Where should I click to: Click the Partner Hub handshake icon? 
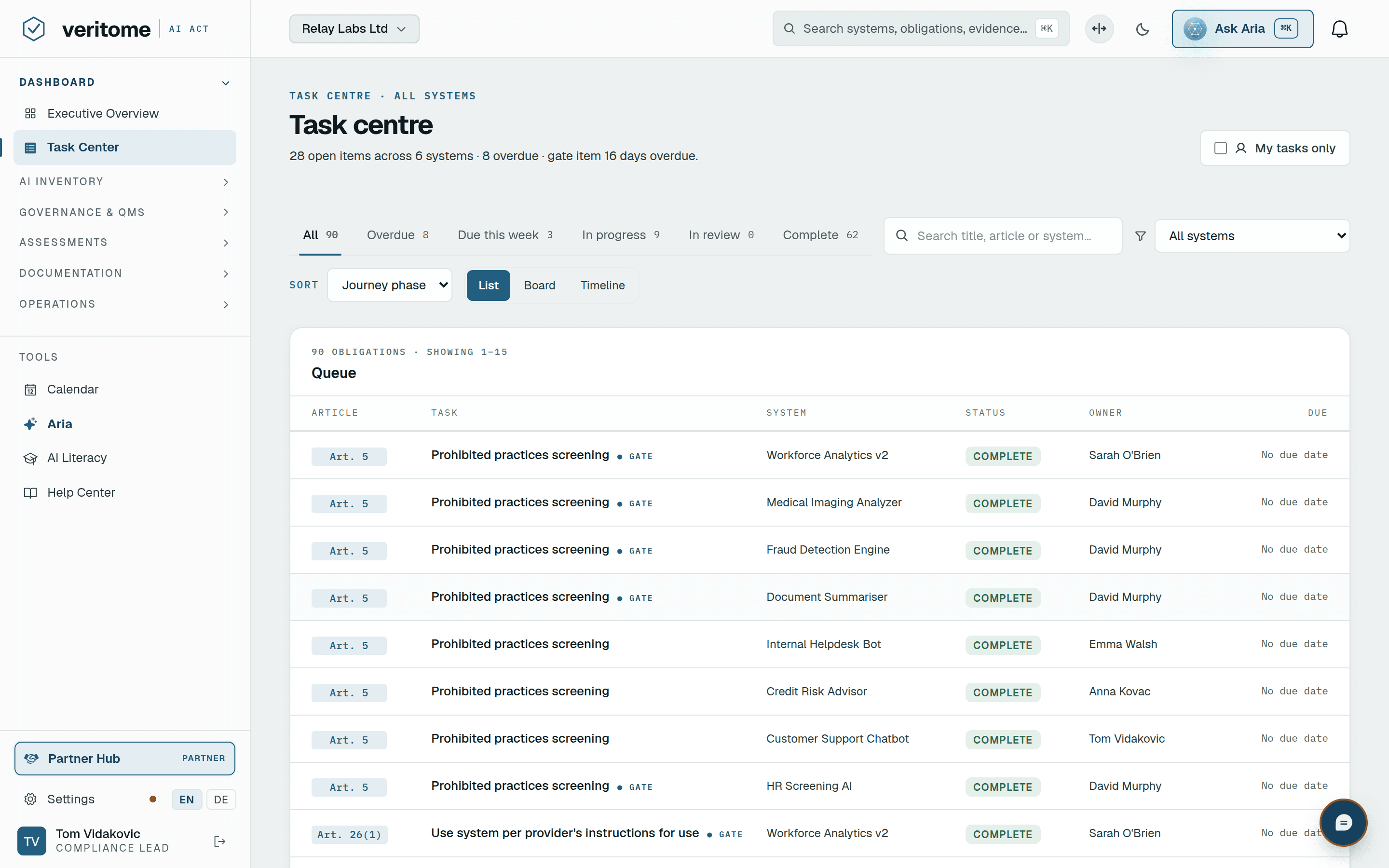31,759
